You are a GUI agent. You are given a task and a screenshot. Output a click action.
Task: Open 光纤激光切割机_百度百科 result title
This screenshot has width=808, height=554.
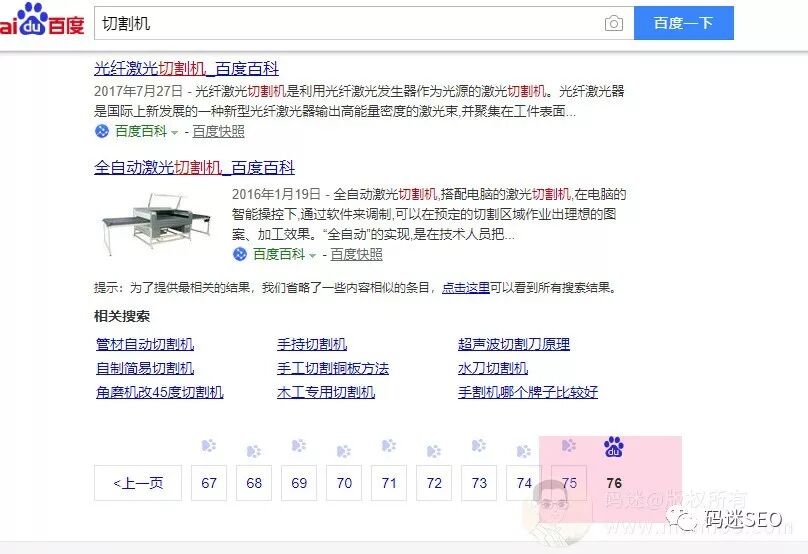[x=186, y=68]
